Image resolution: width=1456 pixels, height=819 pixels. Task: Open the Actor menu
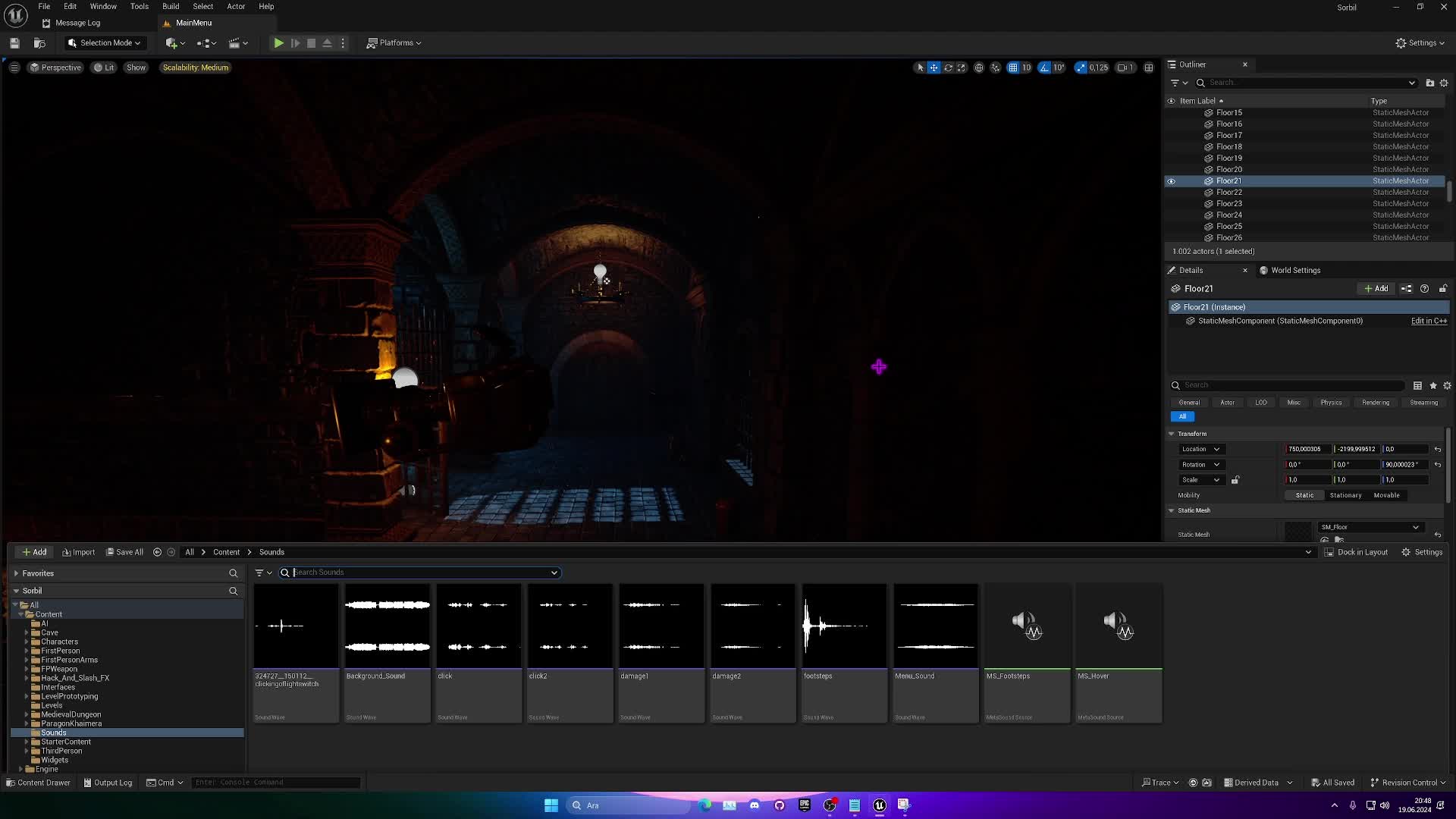pos(236,6)
